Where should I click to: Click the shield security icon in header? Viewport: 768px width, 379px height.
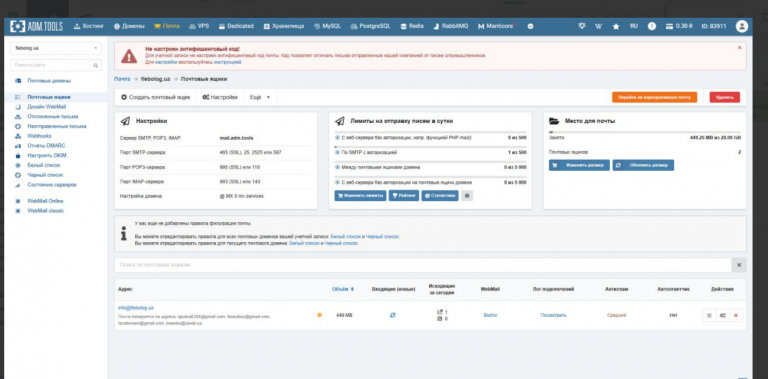click(582, 26)
